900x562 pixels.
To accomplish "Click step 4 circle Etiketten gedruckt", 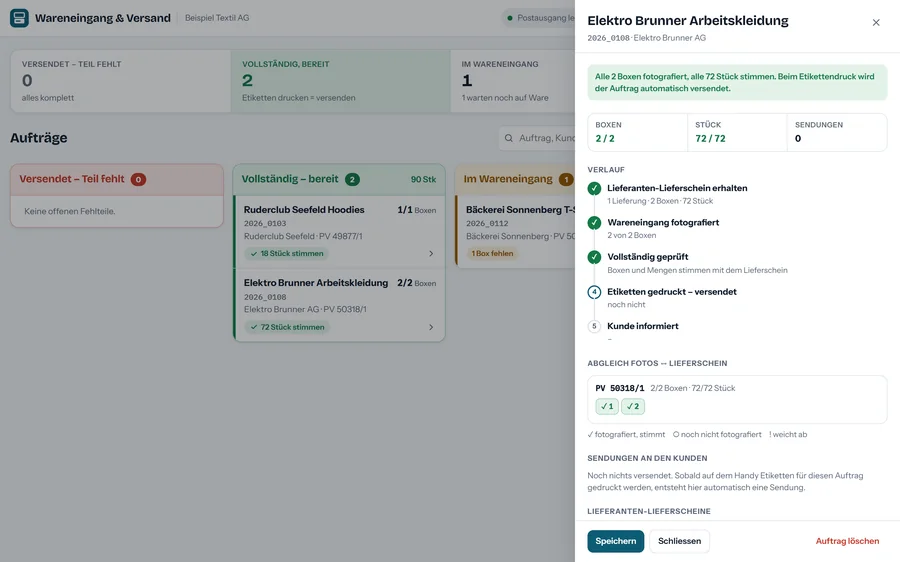I will [594, 292].
